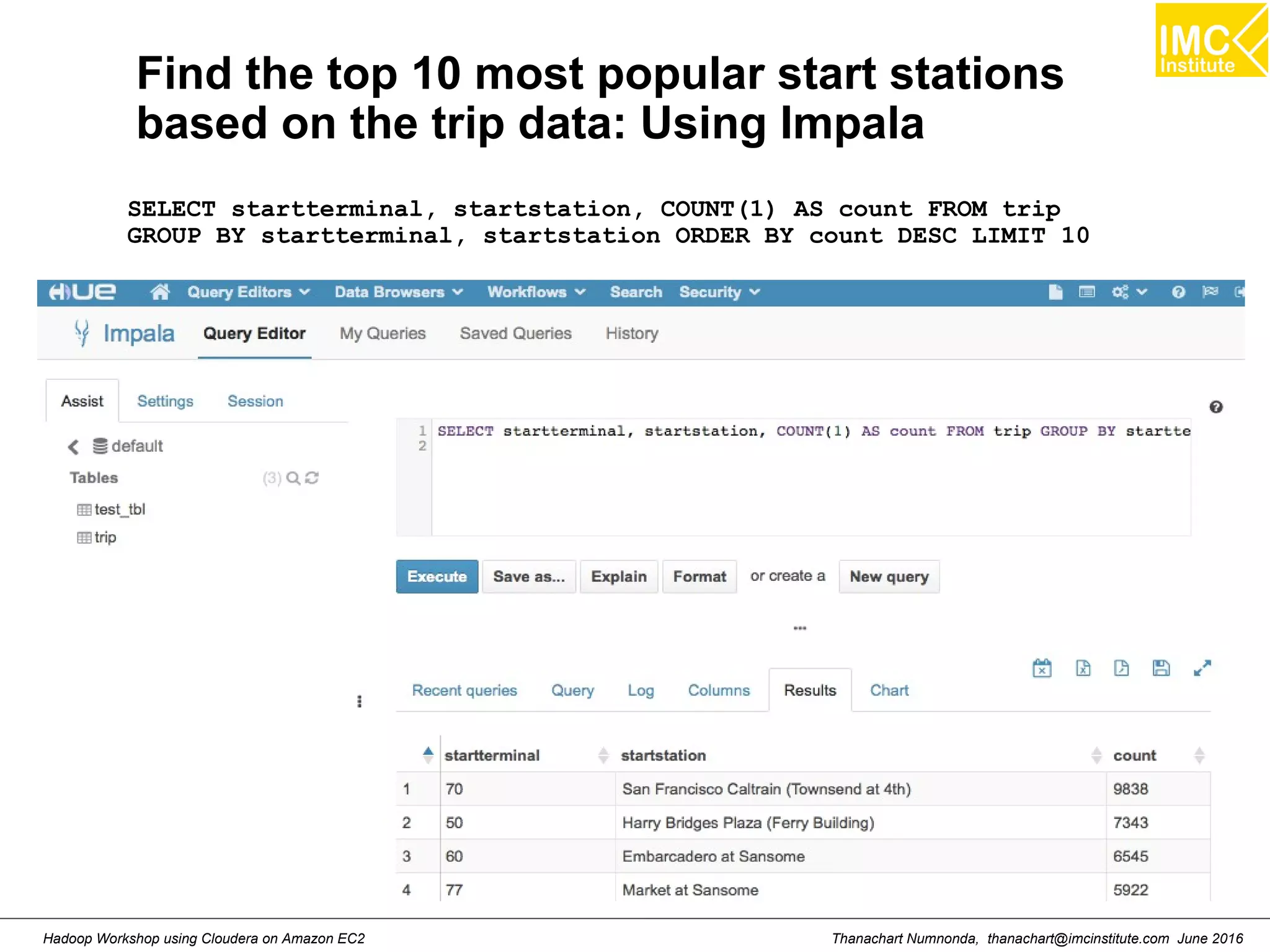1270x952 pixels.
Task: Open the trip table
Action: pyautogui.click(x=105, y=537)
